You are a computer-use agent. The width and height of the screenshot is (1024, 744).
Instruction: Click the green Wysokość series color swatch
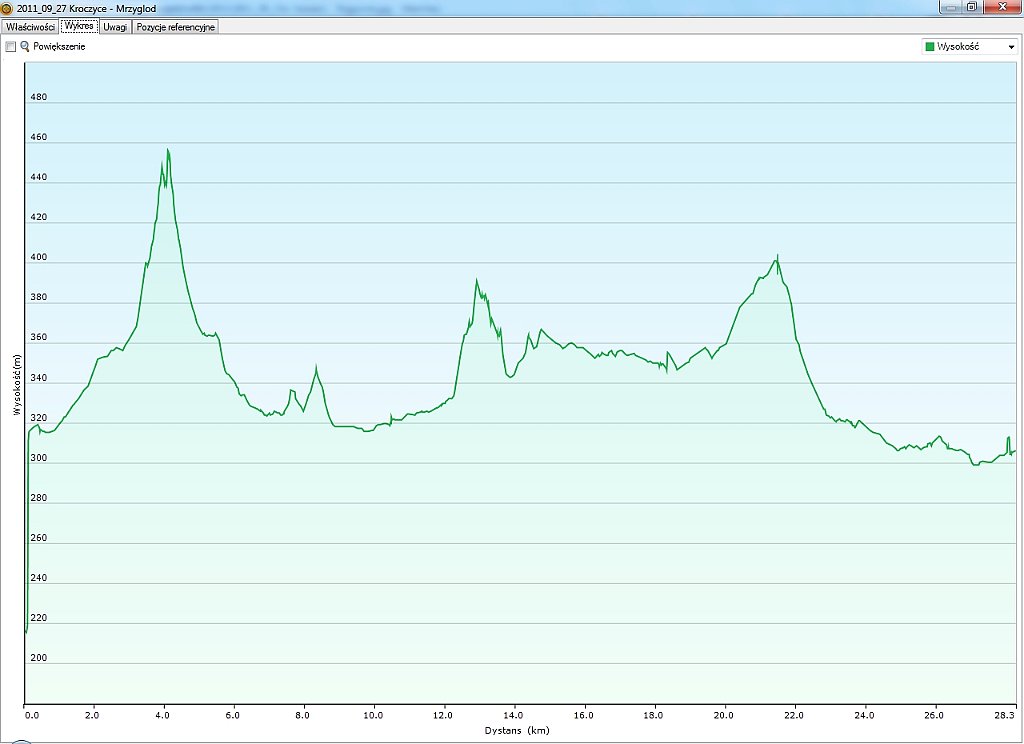pos(930,47)
